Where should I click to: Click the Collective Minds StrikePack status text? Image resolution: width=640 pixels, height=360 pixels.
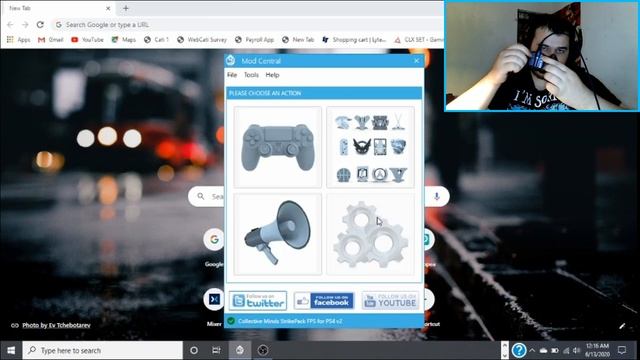point(290,321)
